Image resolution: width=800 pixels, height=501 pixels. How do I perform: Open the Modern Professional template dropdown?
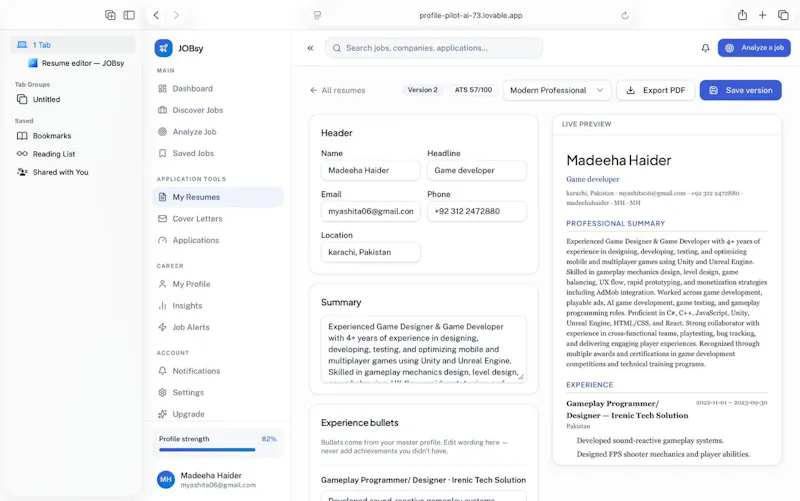pos(557,90)
